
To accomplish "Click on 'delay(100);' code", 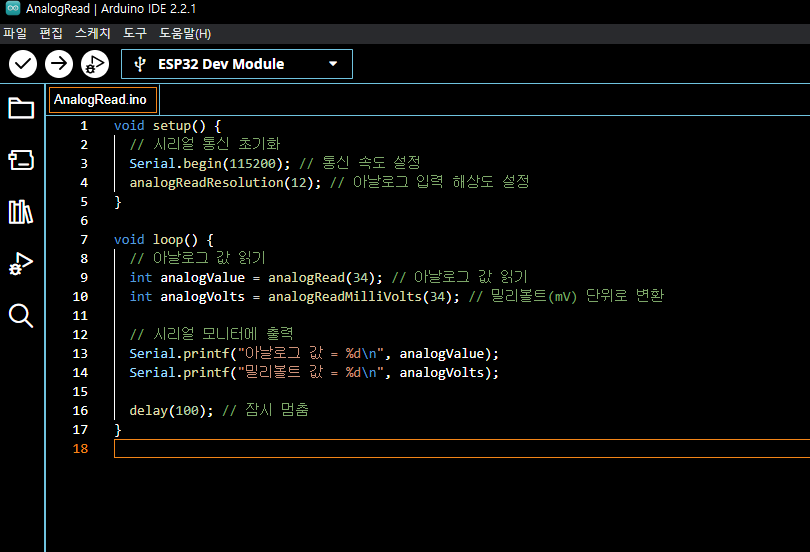I will (x=171, y=411).
